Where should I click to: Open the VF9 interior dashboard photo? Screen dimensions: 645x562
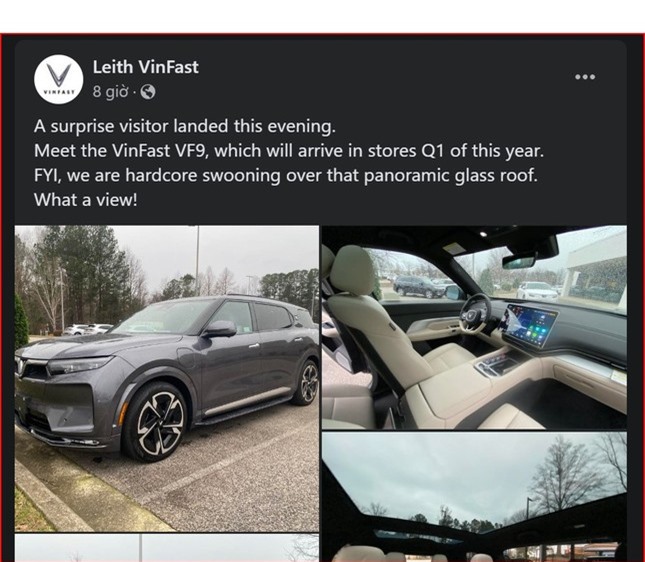coord(474,327)
